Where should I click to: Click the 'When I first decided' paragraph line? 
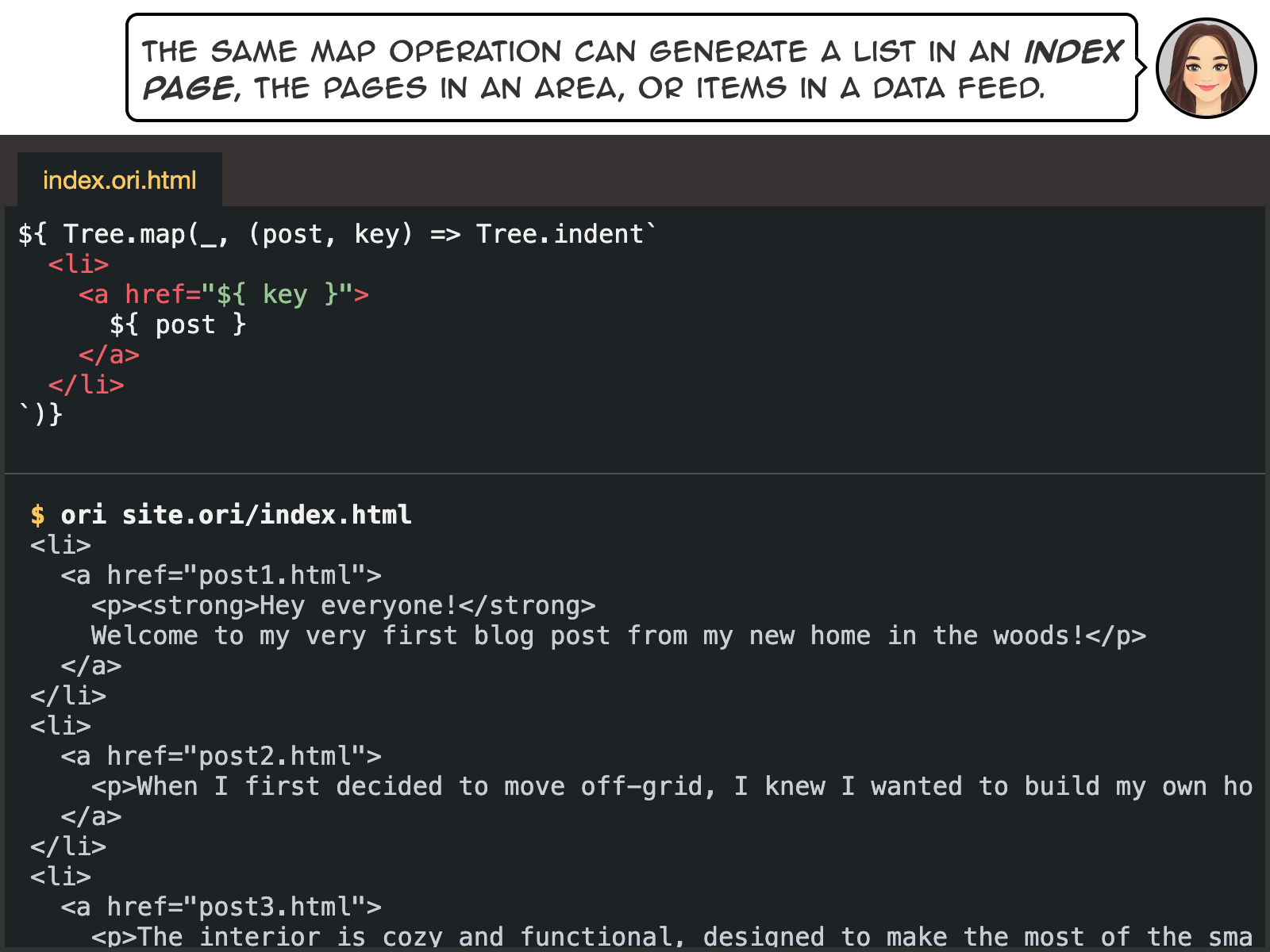point(671,786)
